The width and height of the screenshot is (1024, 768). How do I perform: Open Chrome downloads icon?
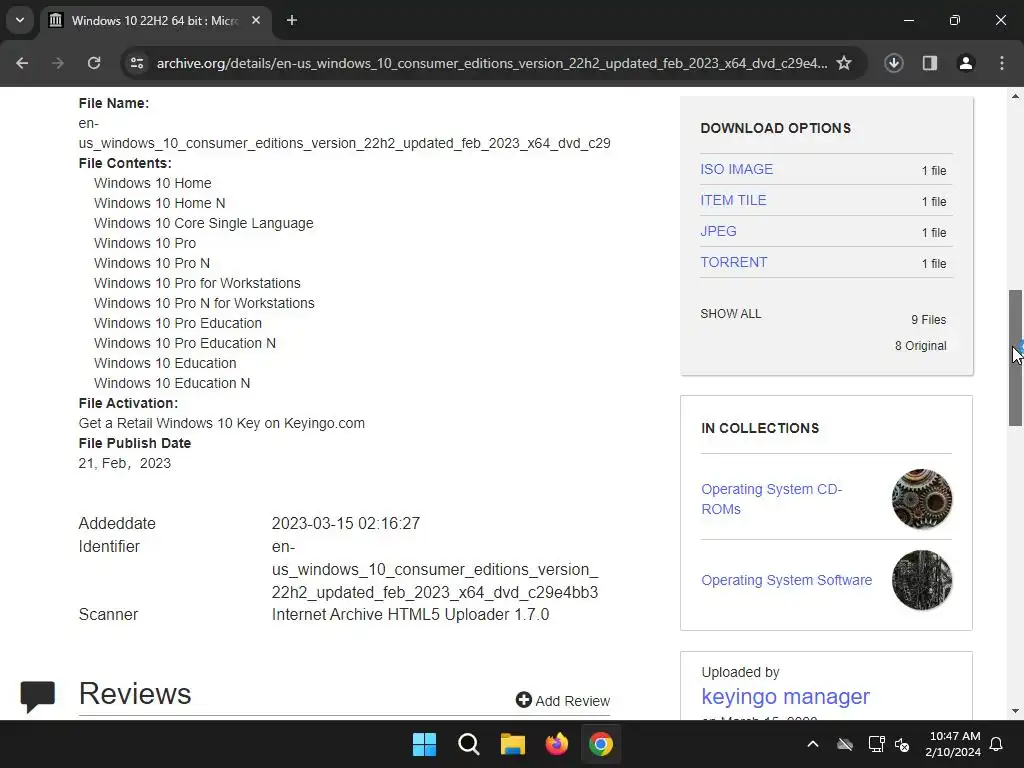point(894,63)
